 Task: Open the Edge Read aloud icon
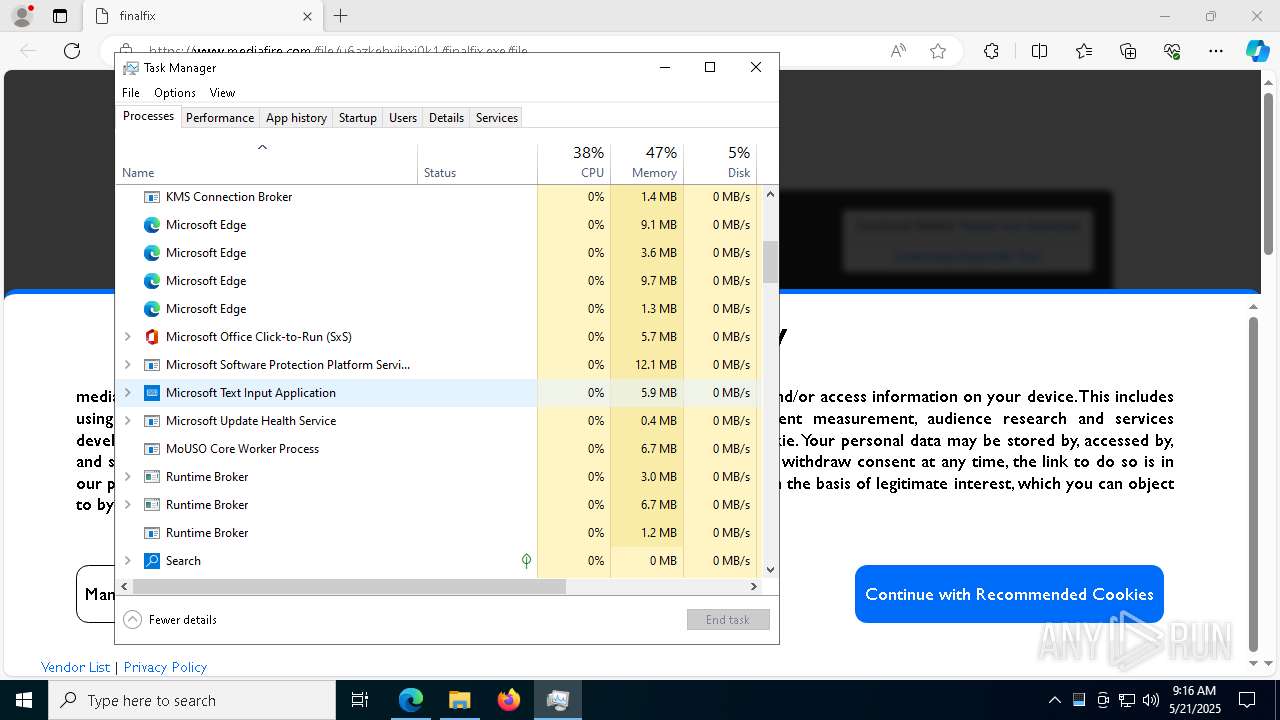pos(898,51)
